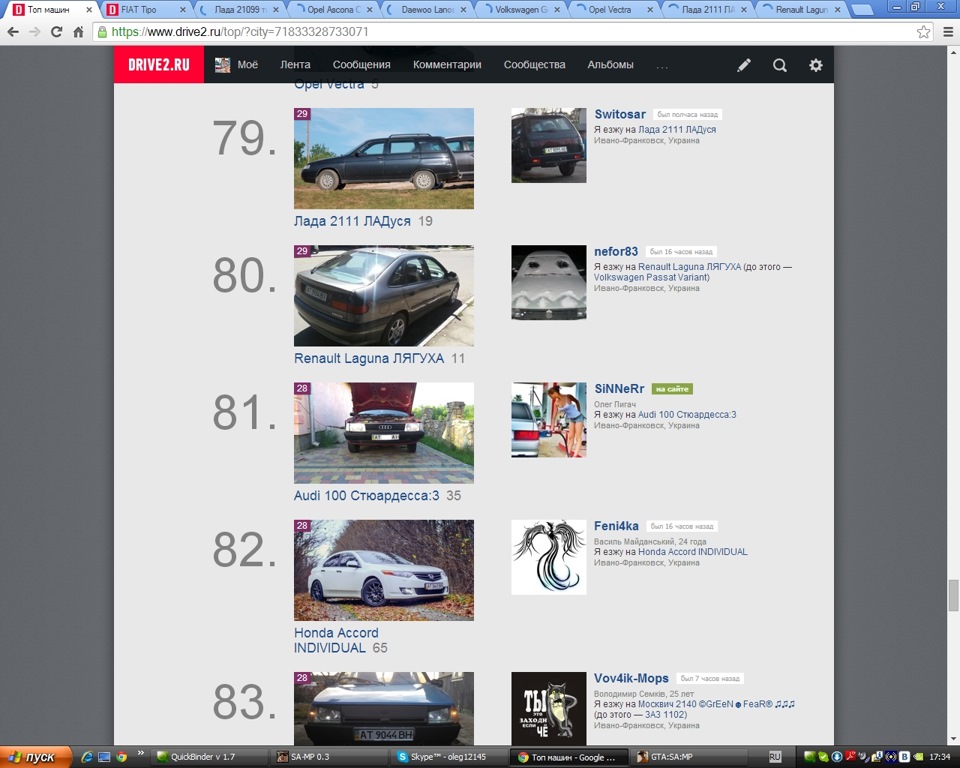The height and width of the screenshot is (768, 960).
Task: Expand quick launch chevron in taskbar
Action: tap(141, 753)
